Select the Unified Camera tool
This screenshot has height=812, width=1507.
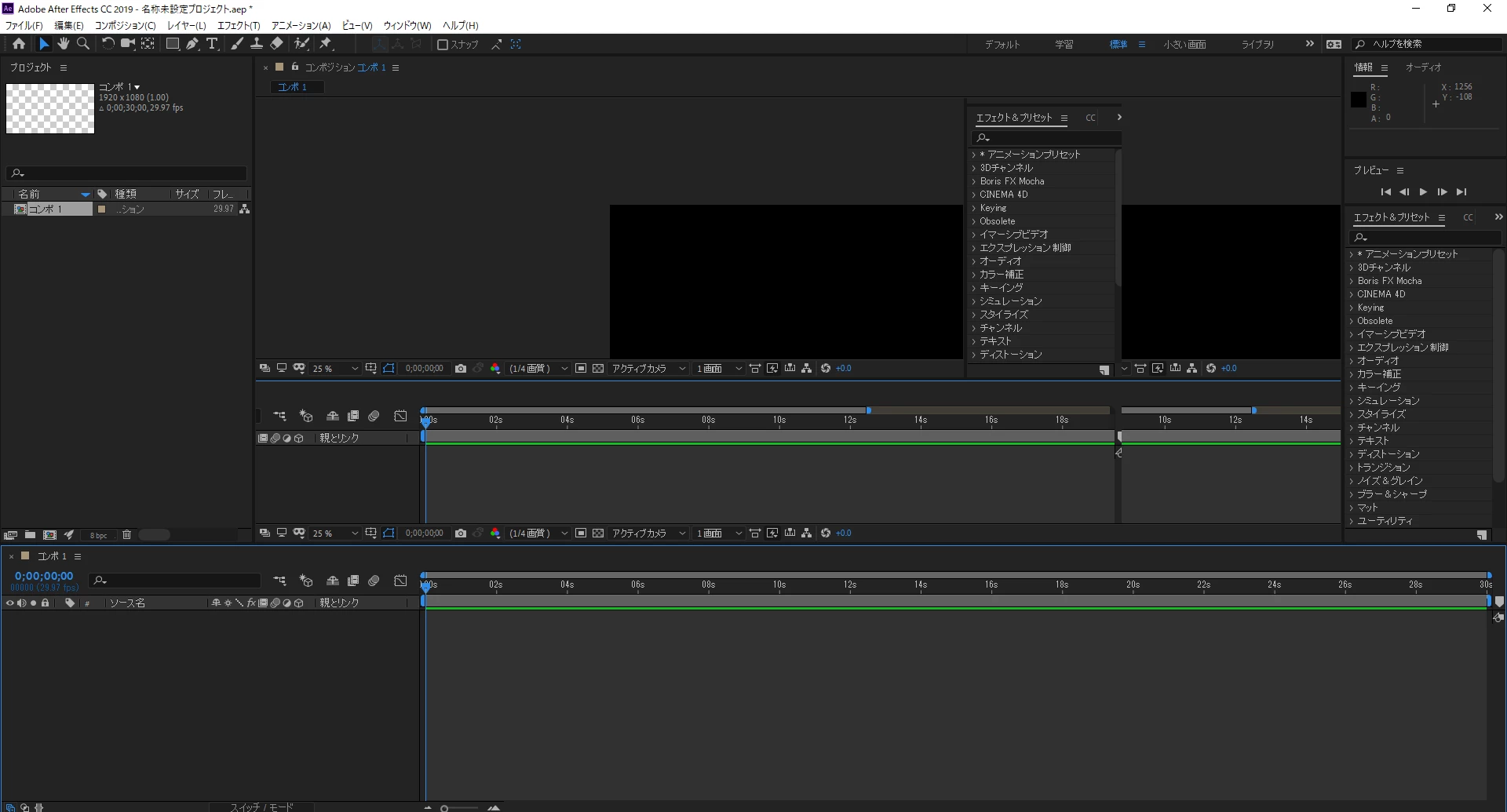[127, 44]
